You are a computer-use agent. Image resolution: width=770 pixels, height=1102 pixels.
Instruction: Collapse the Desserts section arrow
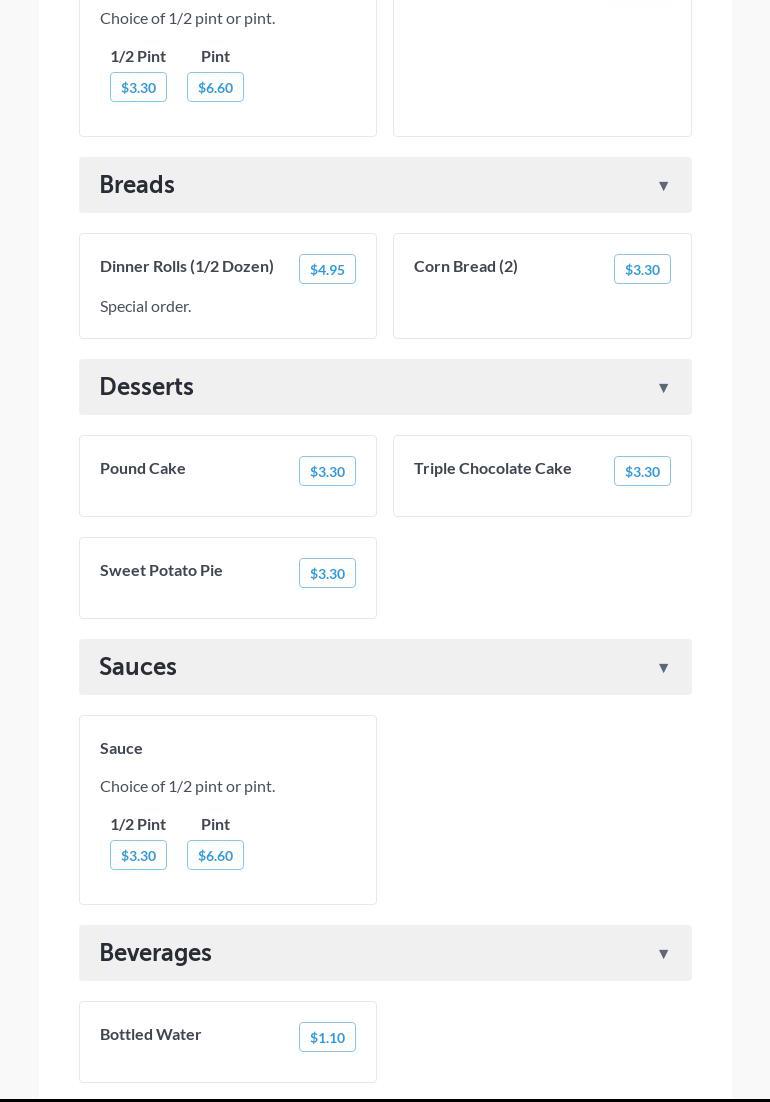[663, 388]
